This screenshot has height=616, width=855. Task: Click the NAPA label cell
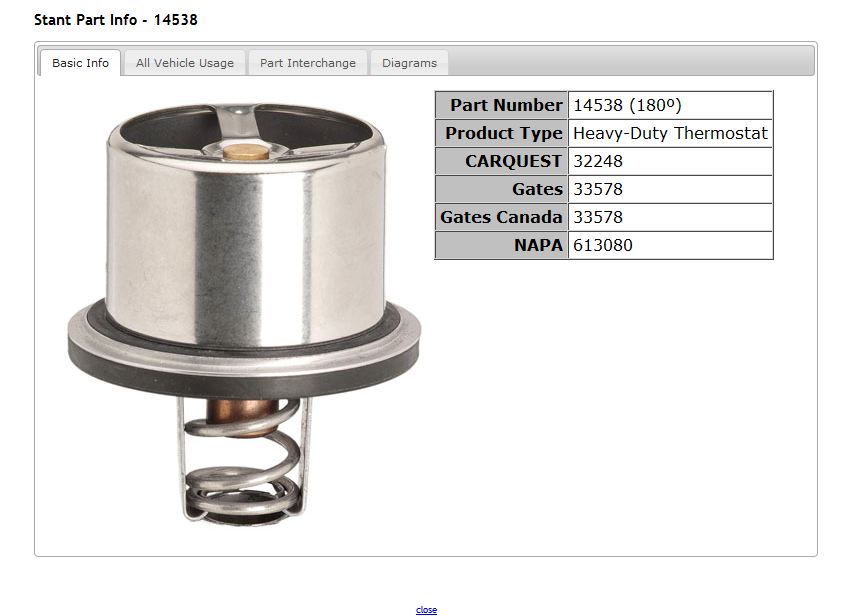click(502, 245)
